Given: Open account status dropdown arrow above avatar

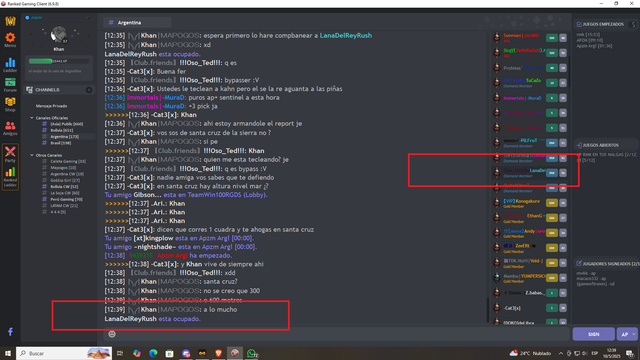Looking at the screenshot, I should (87, 18).
